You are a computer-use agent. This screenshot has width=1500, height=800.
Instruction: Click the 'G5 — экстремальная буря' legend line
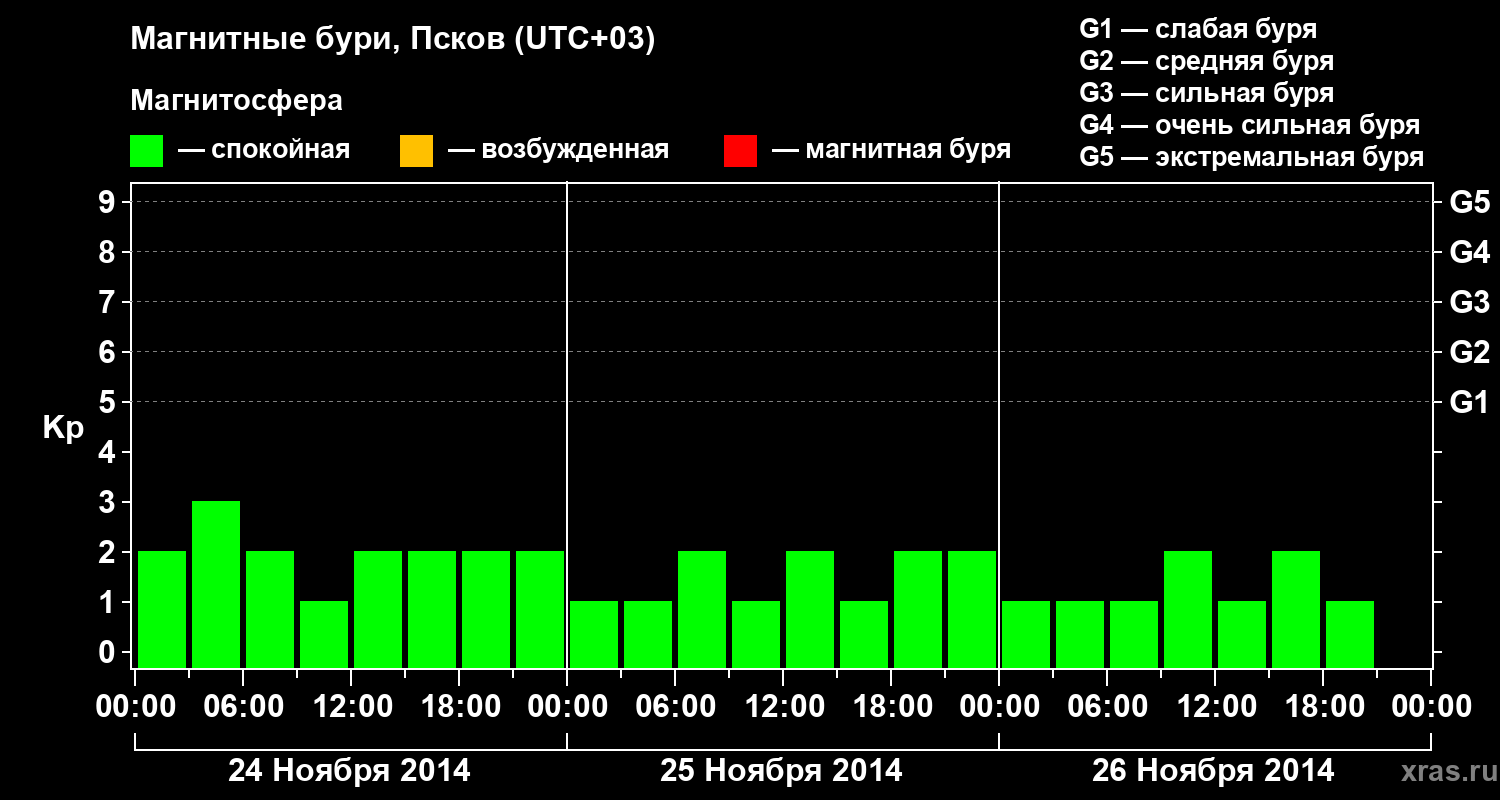pyautogui.click(x=1251, y=157)
